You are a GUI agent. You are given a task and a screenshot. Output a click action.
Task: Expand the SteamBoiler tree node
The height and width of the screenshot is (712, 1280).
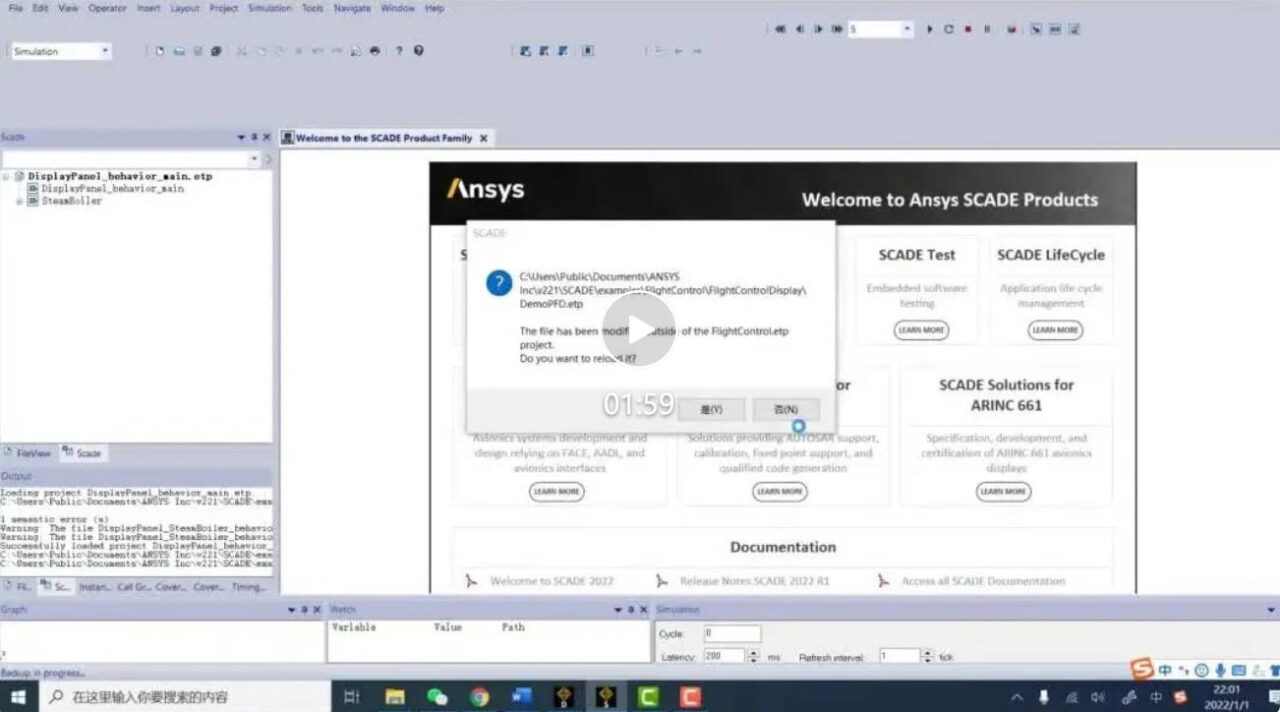[19, 201]
